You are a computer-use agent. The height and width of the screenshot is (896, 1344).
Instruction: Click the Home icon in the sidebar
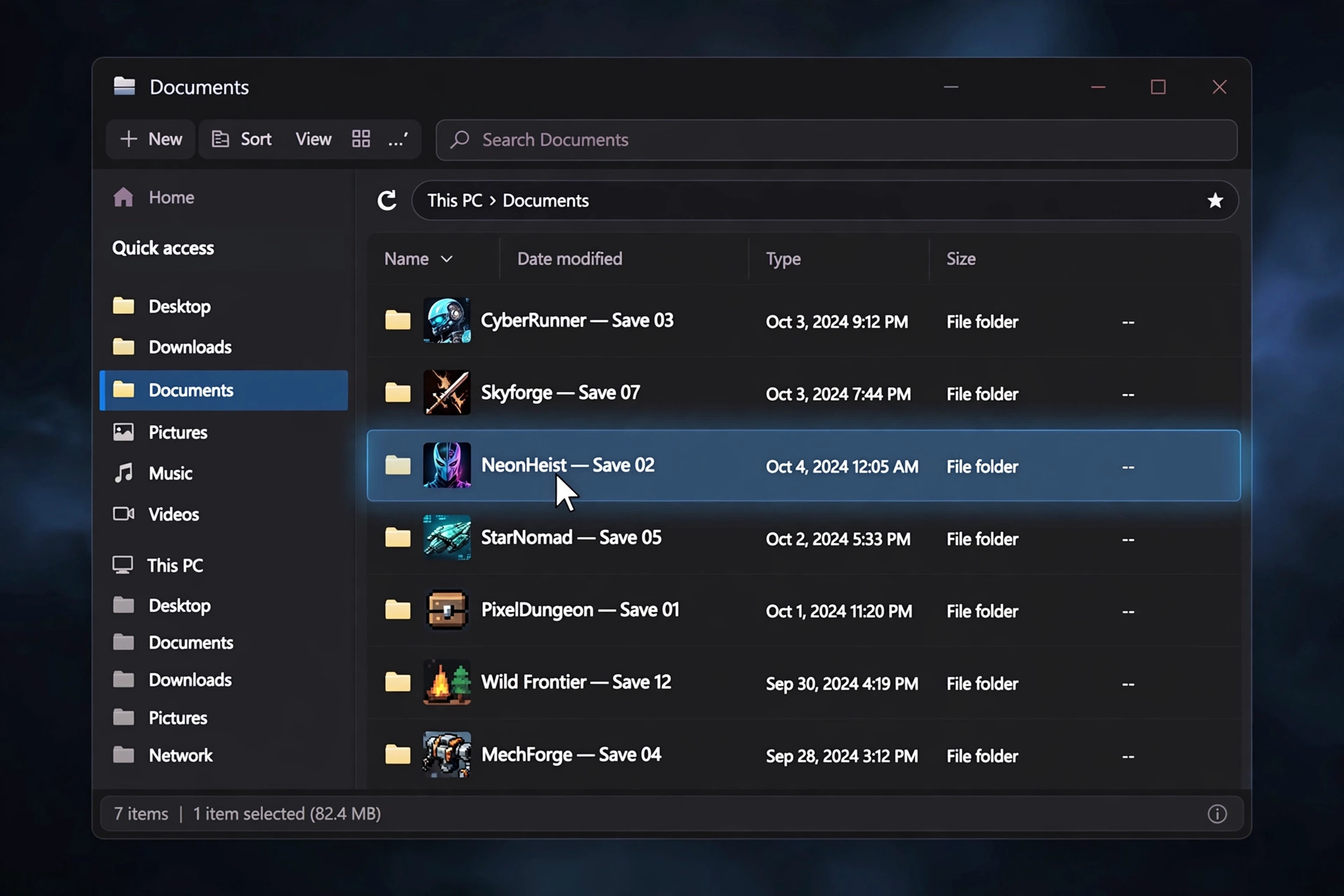123,197
